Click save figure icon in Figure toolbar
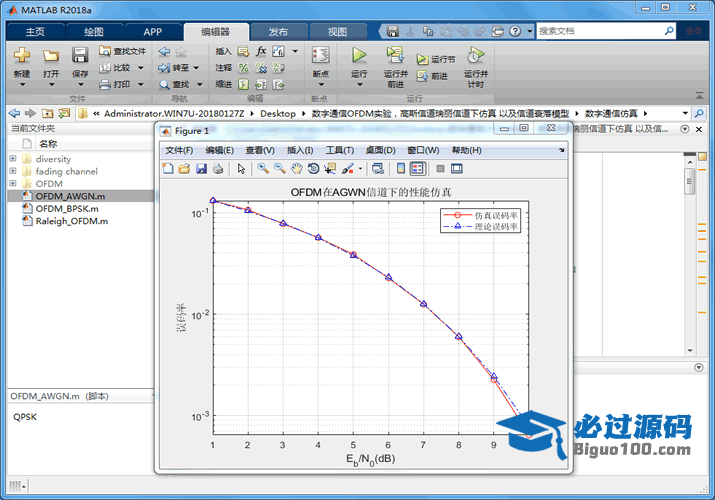Screen dimensions: 715x500 202,169
